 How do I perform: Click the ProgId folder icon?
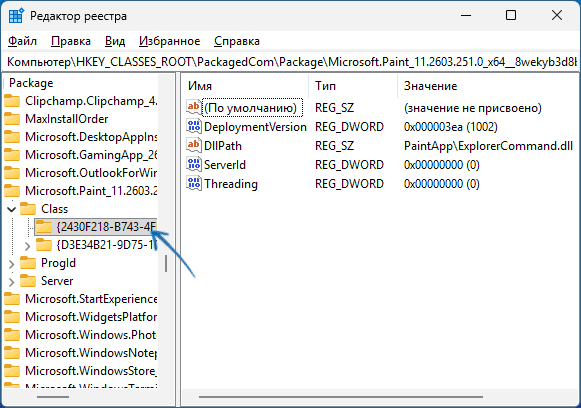pos(28,263)
